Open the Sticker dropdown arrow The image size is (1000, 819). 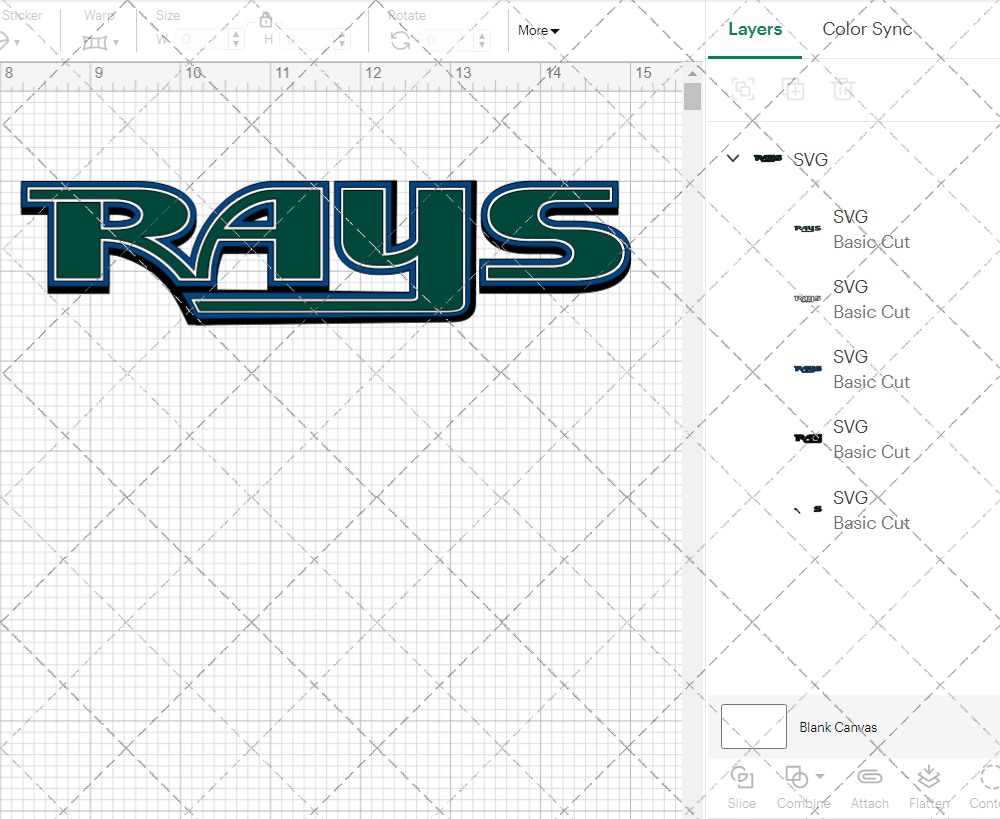17,43
